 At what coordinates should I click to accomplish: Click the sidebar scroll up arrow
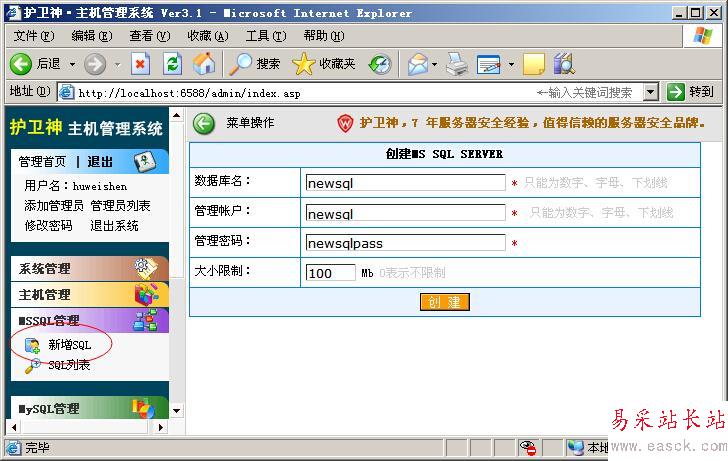point(176,115)
